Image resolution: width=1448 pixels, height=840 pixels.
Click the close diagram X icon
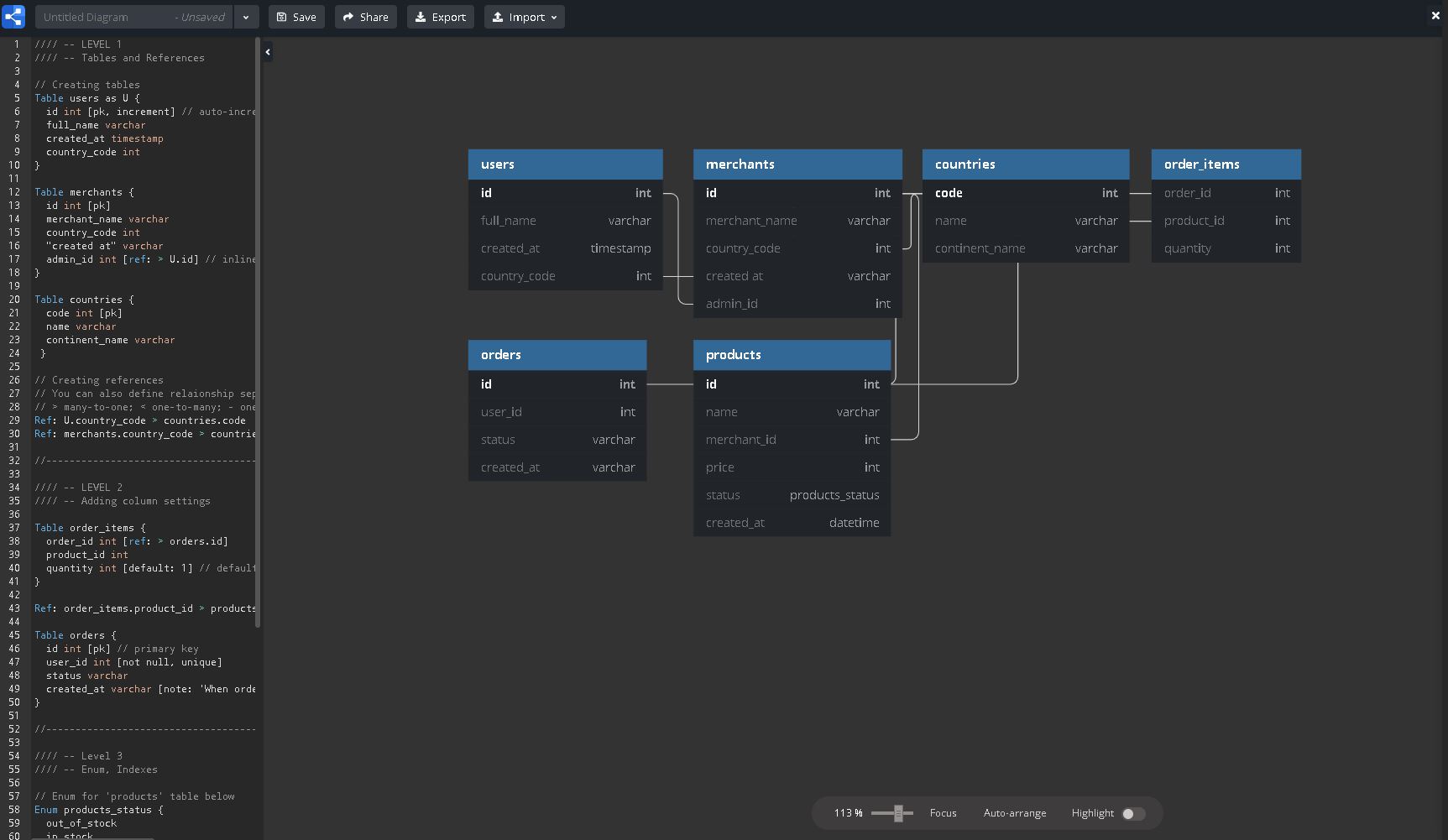point(1435,15)
